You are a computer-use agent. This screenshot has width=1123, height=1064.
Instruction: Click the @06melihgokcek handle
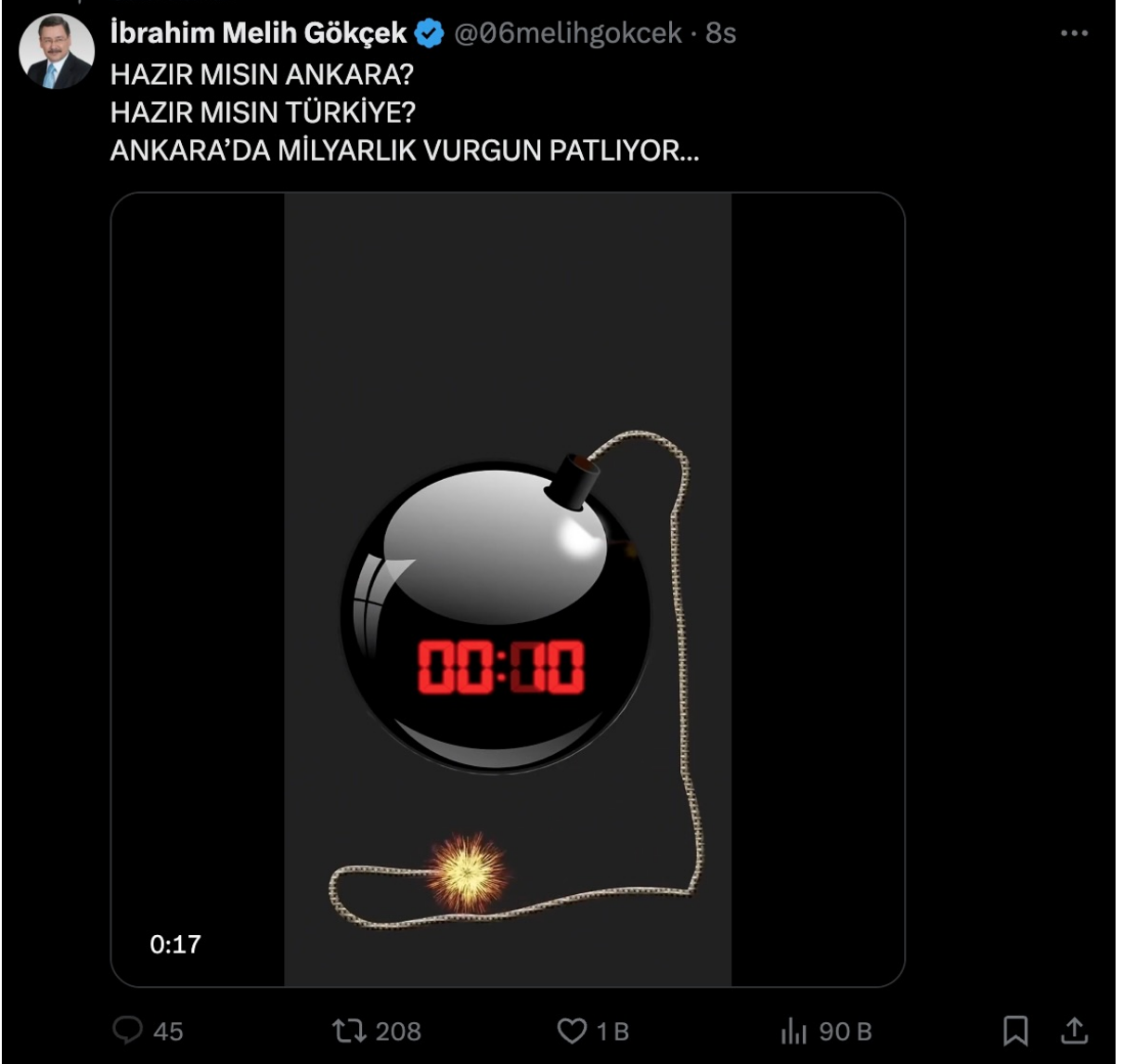pyautogui.click(x=567, y=33)
